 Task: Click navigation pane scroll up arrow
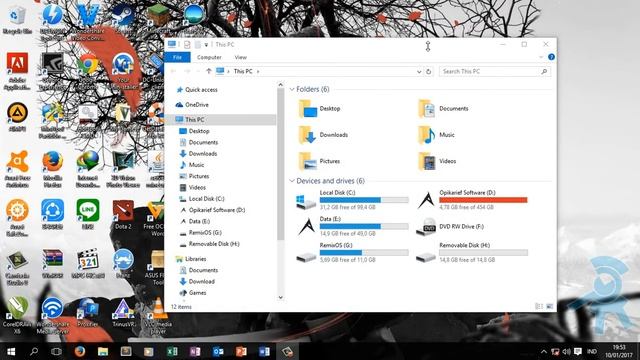(280, 85)
